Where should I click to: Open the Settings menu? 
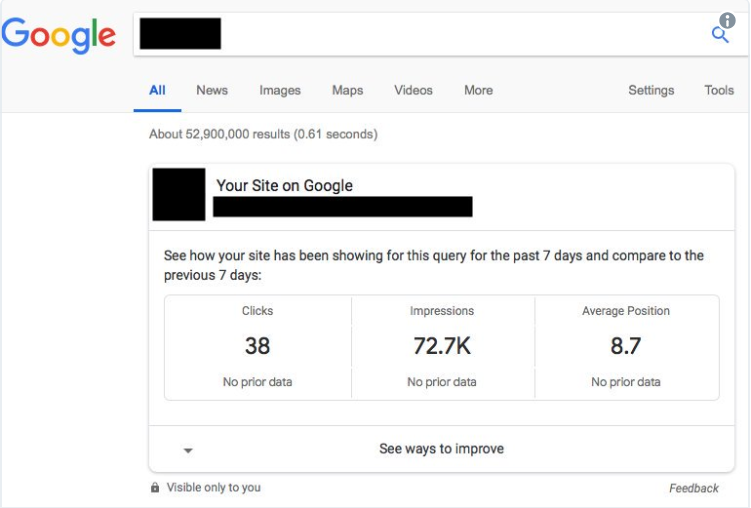651,90
